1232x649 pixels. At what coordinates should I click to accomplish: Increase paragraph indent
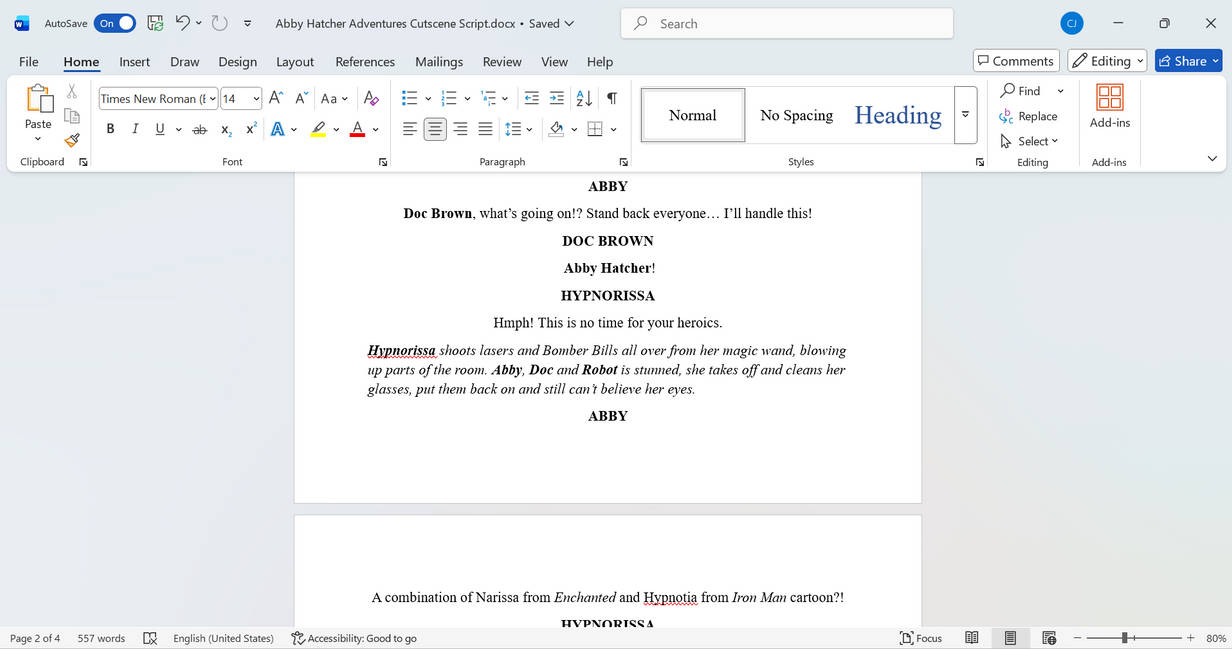point(557,98)
